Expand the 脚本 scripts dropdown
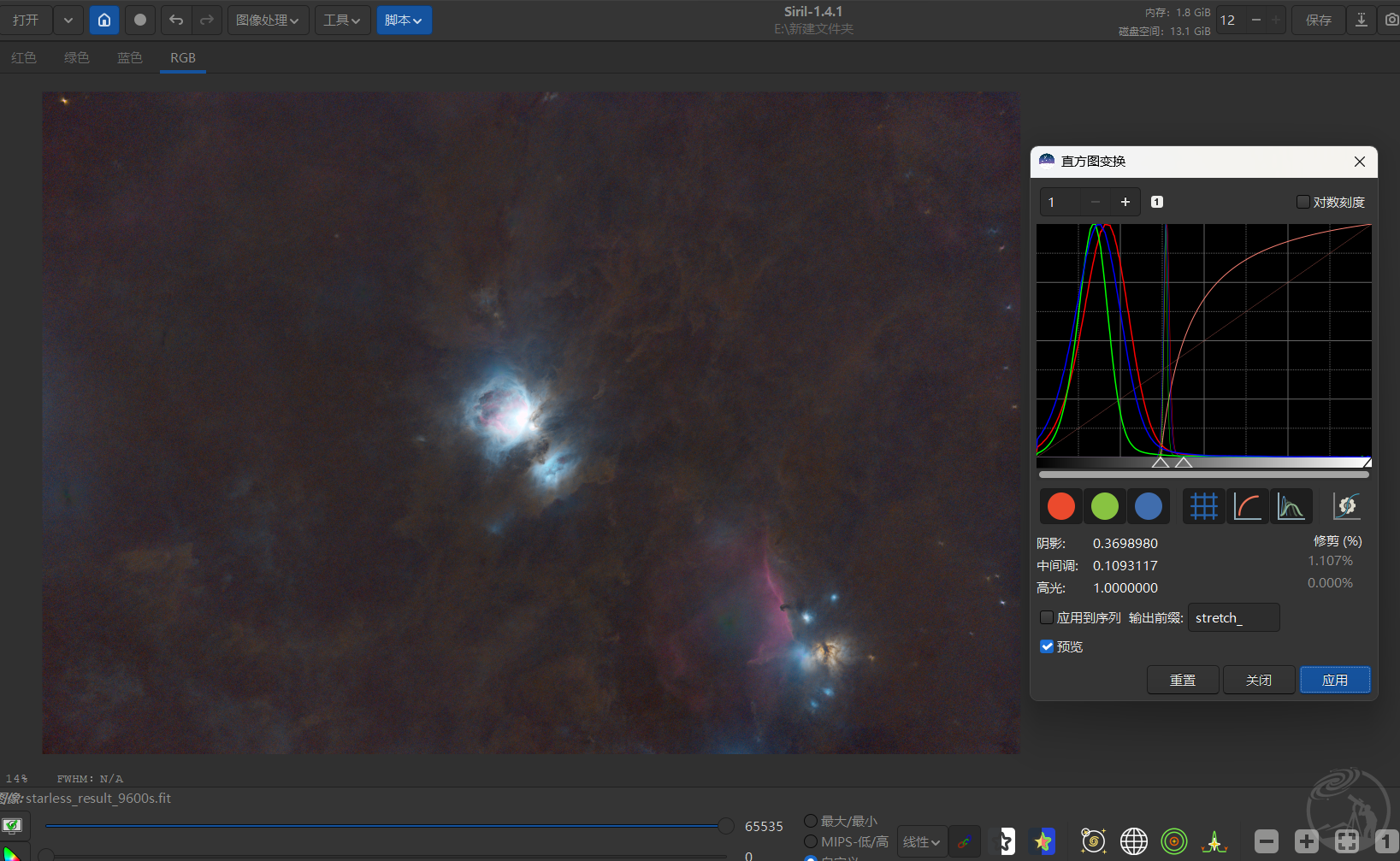 click(x=404, y=20)
